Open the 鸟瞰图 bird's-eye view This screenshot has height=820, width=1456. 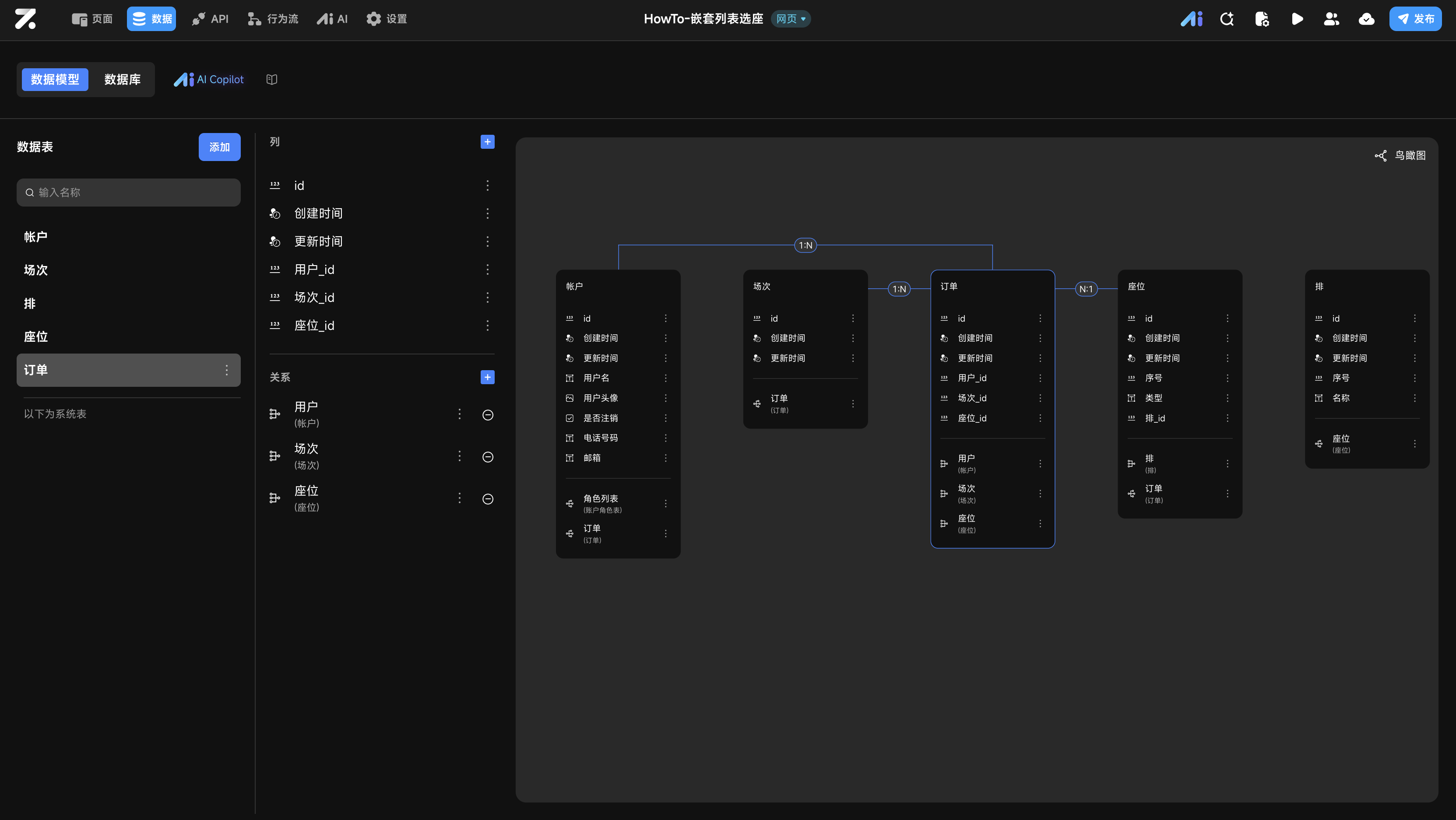click(1400, 155)
